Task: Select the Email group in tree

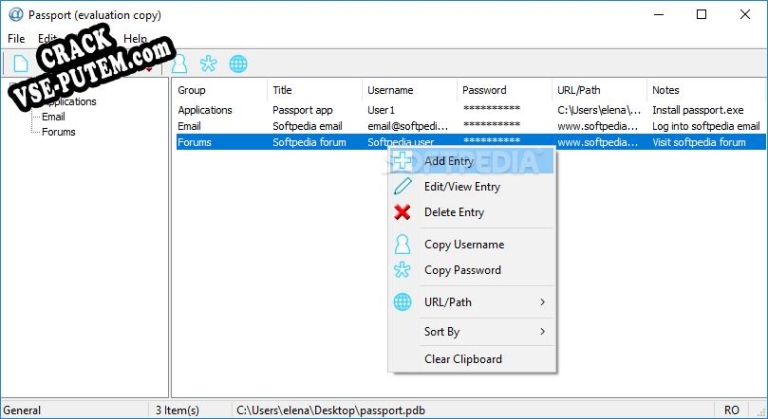Action: (x=54, y=117)
